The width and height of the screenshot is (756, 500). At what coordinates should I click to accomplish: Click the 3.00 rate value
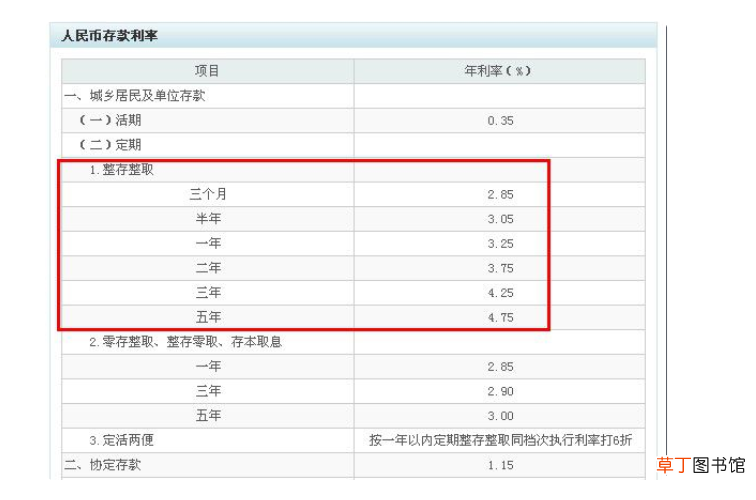click(x=500, y=416)
